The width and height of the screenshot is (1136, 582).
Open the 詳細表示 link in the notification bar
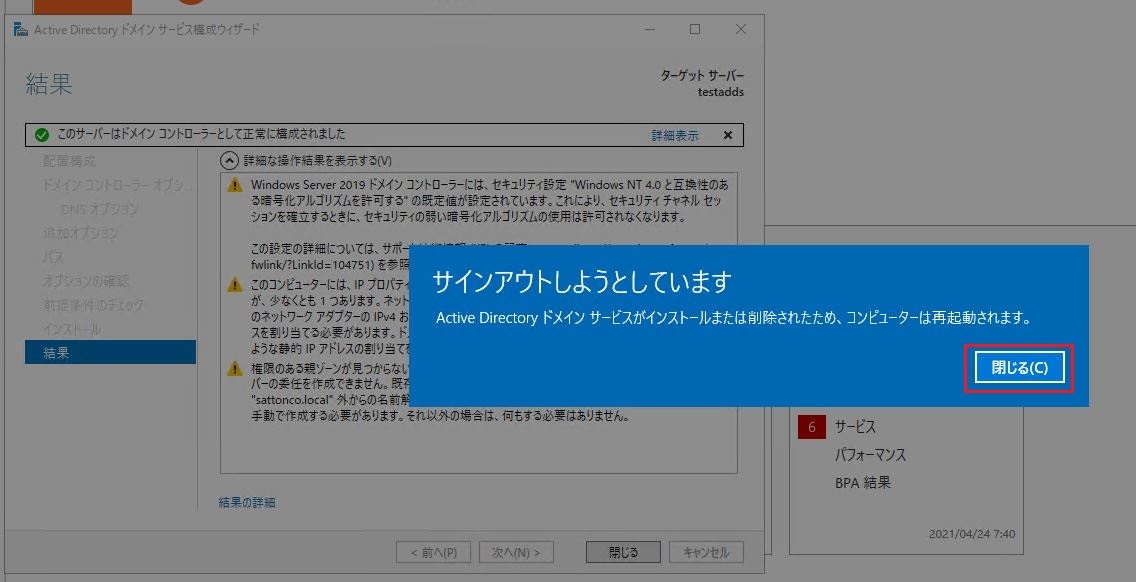(x=674, y=136)
